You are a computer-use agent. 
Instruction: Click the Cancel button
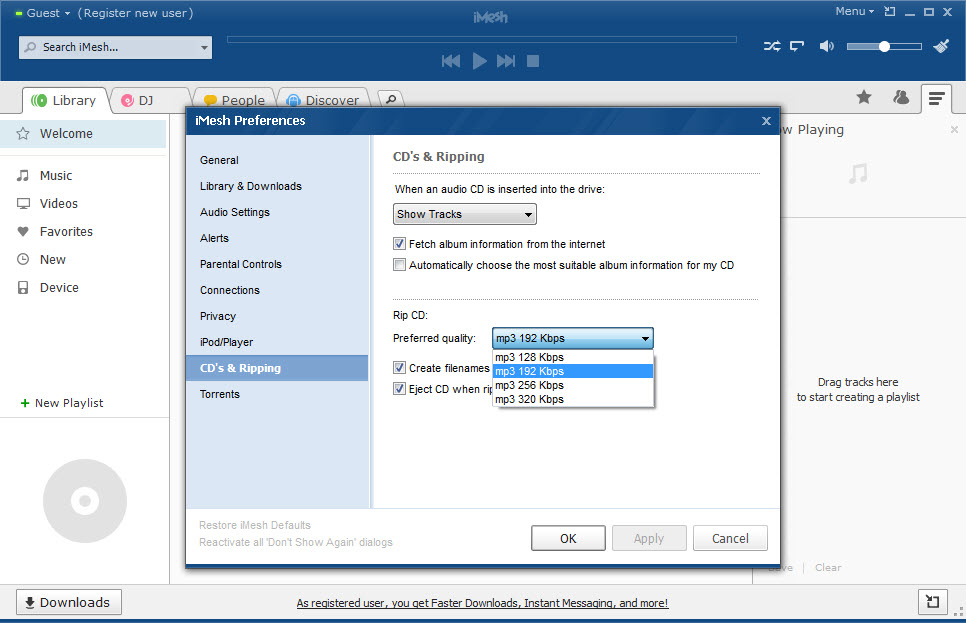(730, 539)
